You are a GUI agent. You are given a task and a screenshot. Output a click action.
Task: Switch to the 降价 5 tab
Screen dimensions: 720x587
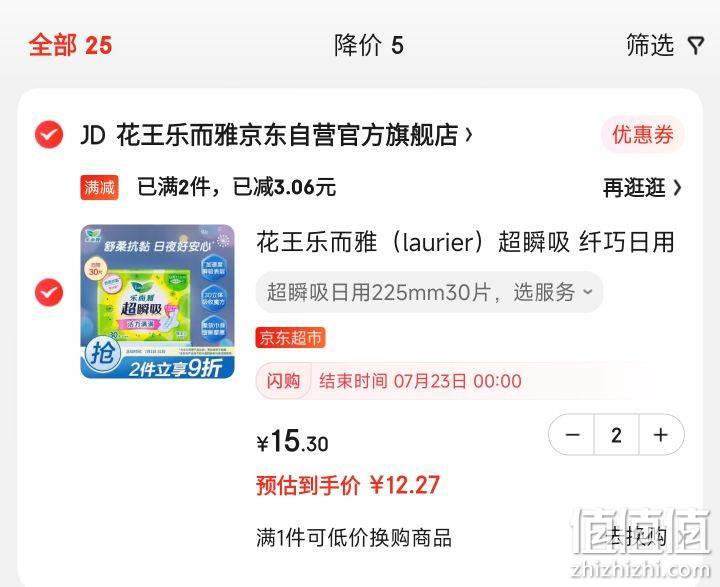(x=369, y=45)
